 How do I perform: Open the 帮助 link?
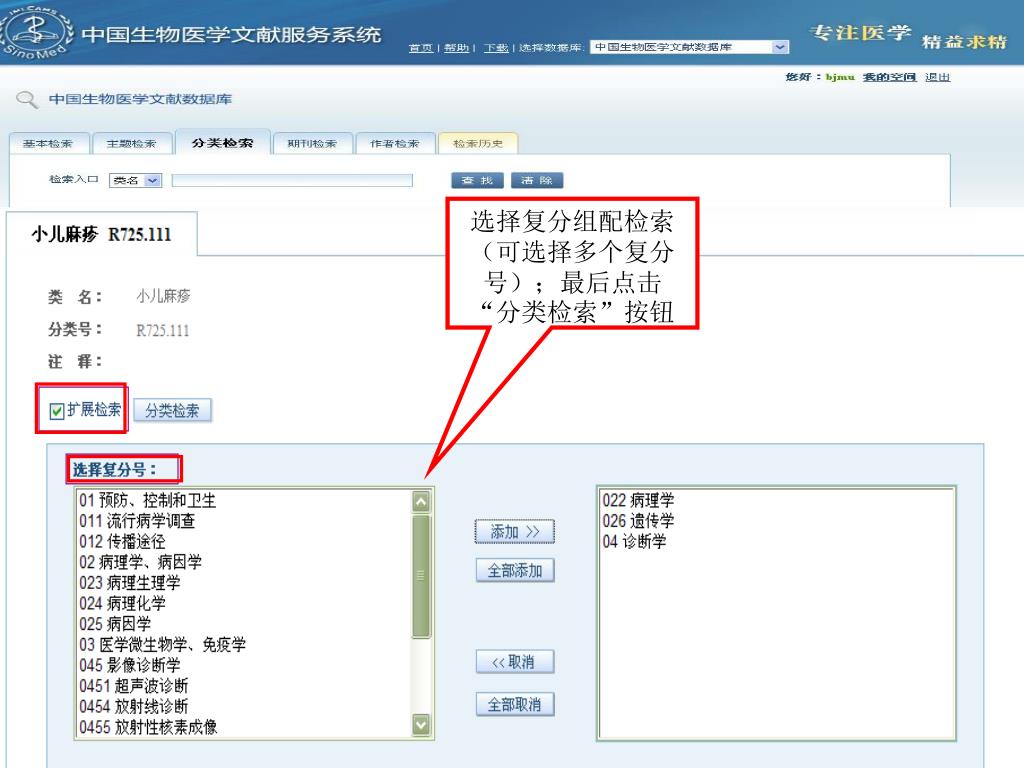[x=456, y=48]
